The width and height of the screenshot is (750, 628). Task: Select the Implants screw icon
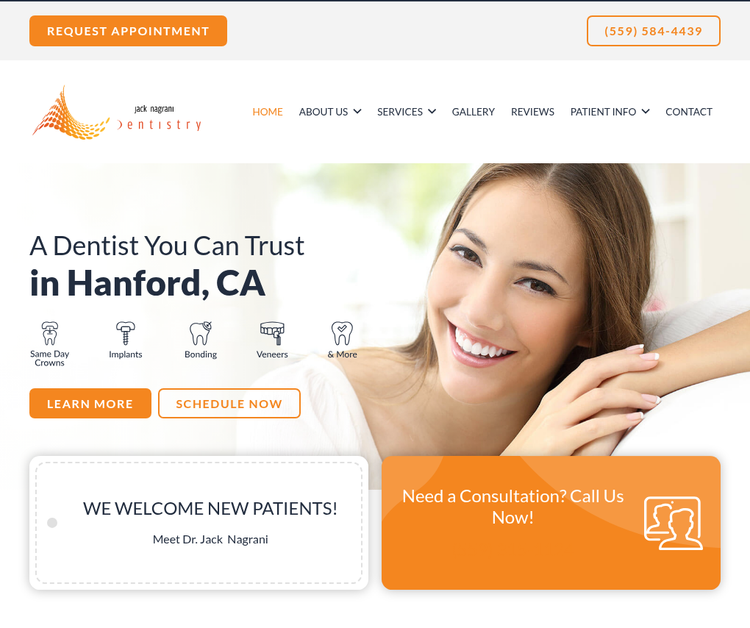(x=125, y=333)
